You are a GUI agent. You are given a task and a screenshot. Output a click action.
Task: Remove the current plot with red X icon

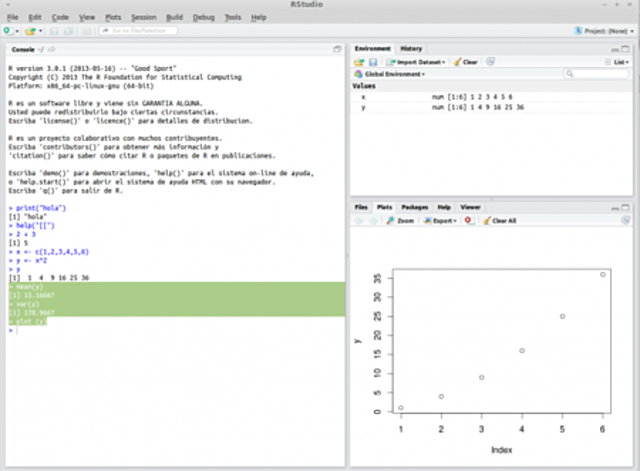click(468, 220)
